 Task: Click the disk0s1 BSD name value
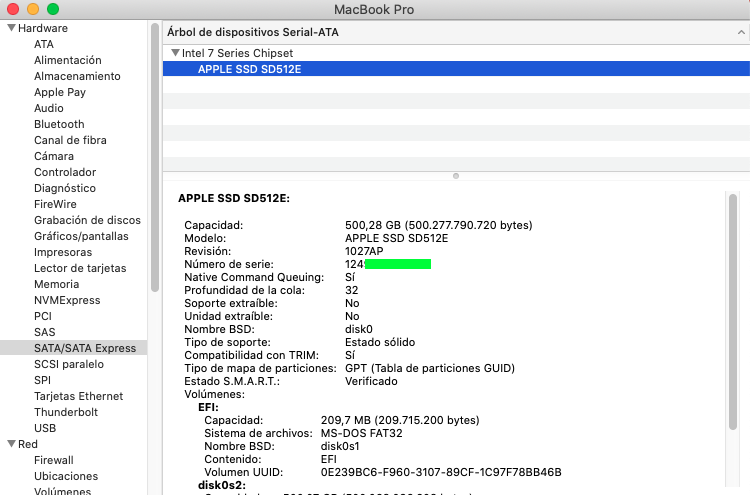(340, 446)
